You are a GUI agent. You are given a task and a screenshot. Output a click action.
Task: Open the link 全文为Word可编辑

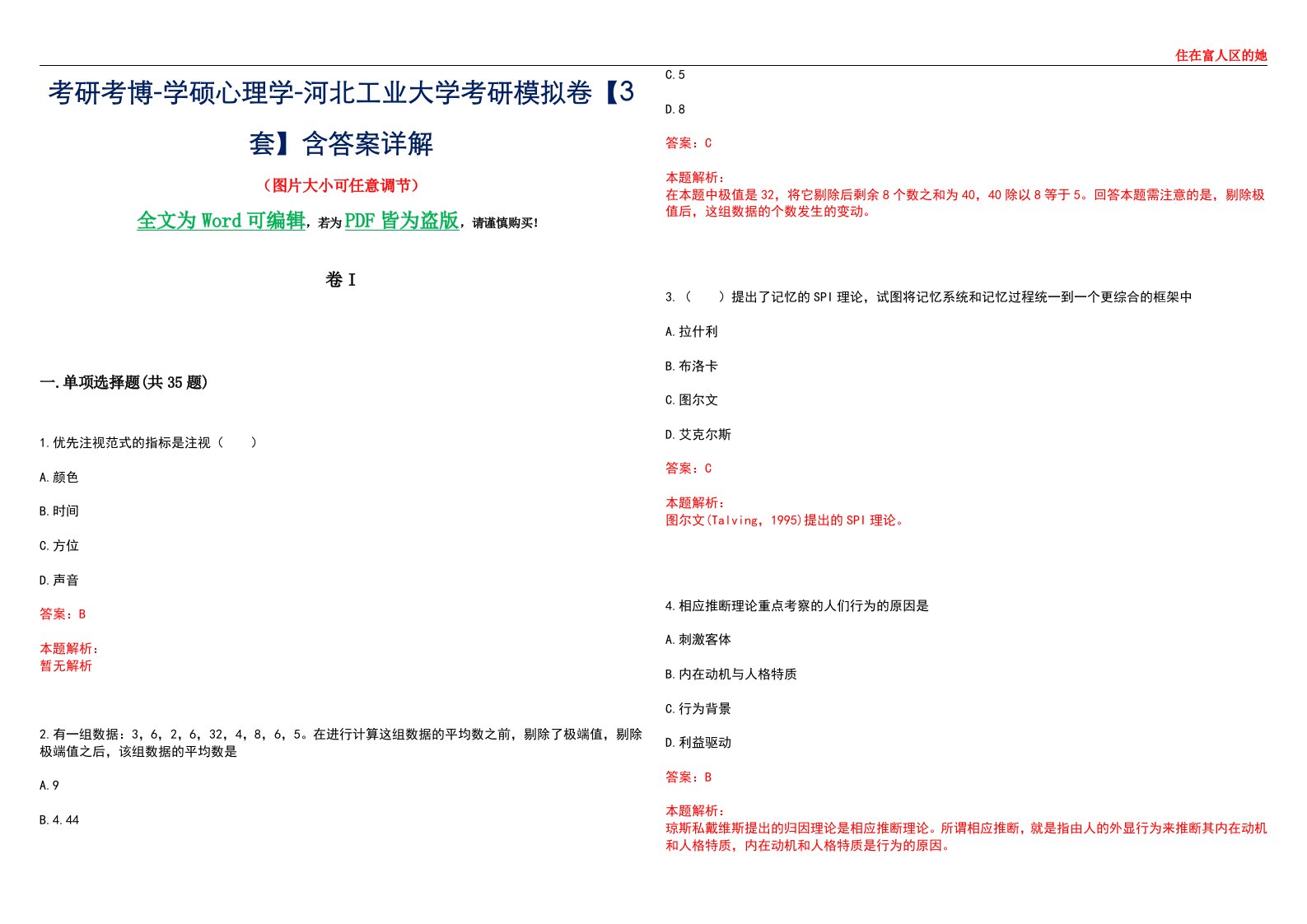click(x=221, y=221)
